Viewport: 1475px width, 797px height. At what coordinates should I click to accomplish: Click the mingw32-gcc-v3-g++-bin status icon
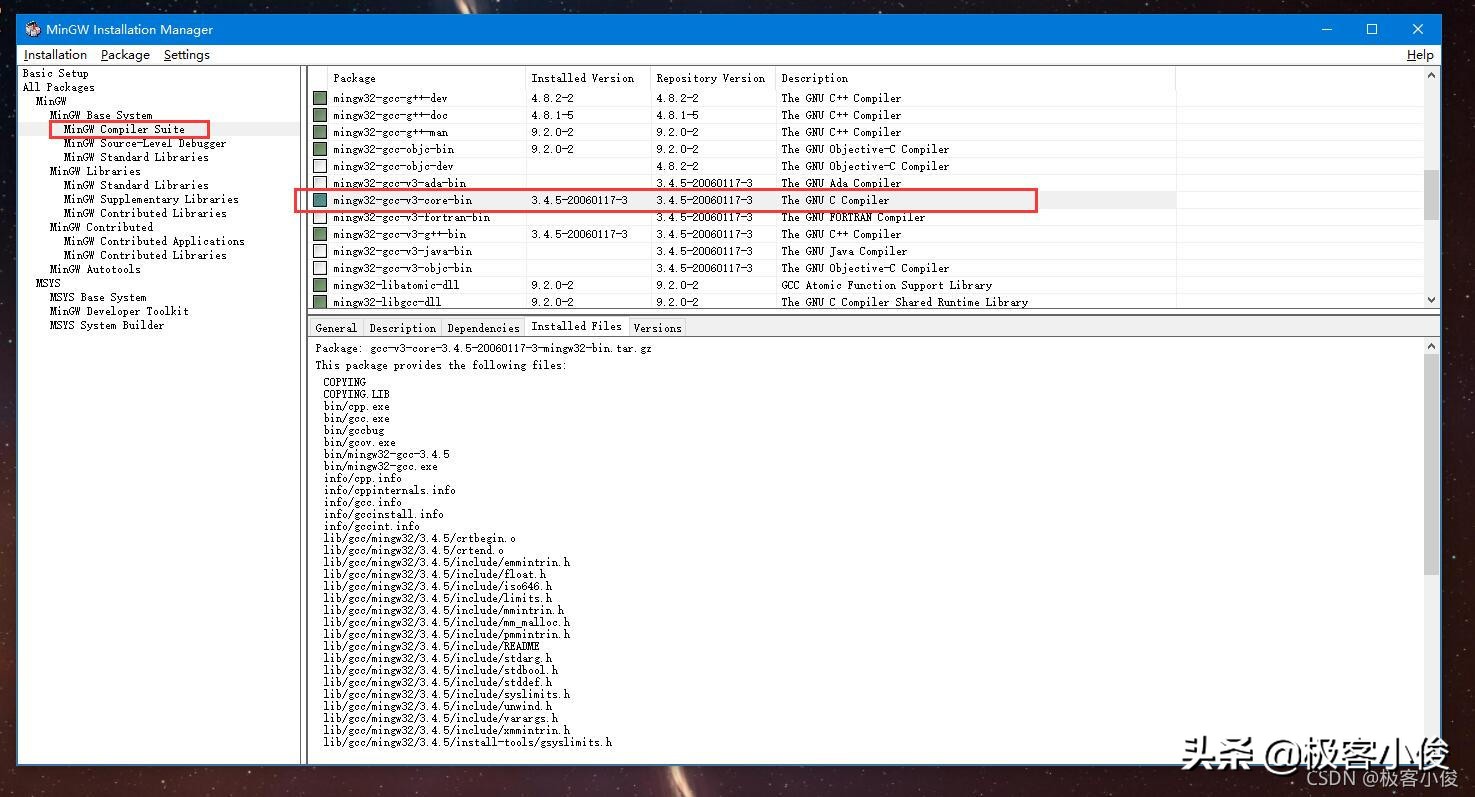tap(320, 234)
